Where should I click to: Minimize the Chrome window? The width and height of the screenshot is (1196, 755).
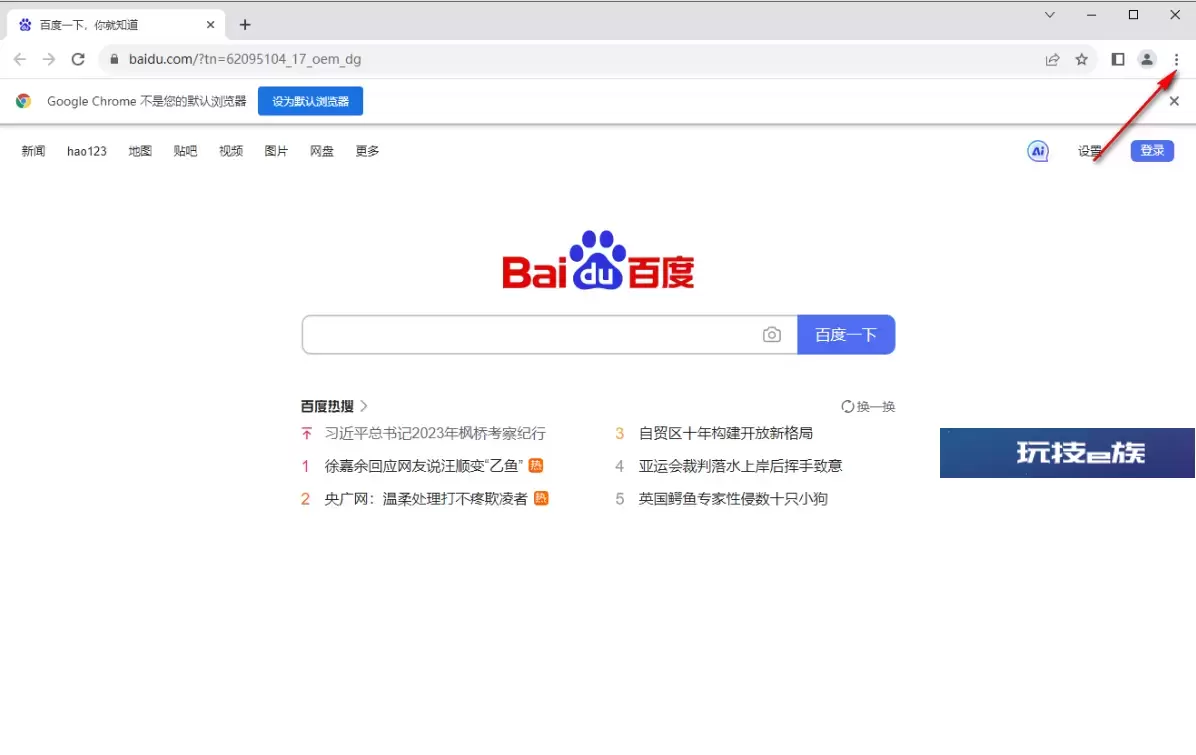(x=1092, y=14)
